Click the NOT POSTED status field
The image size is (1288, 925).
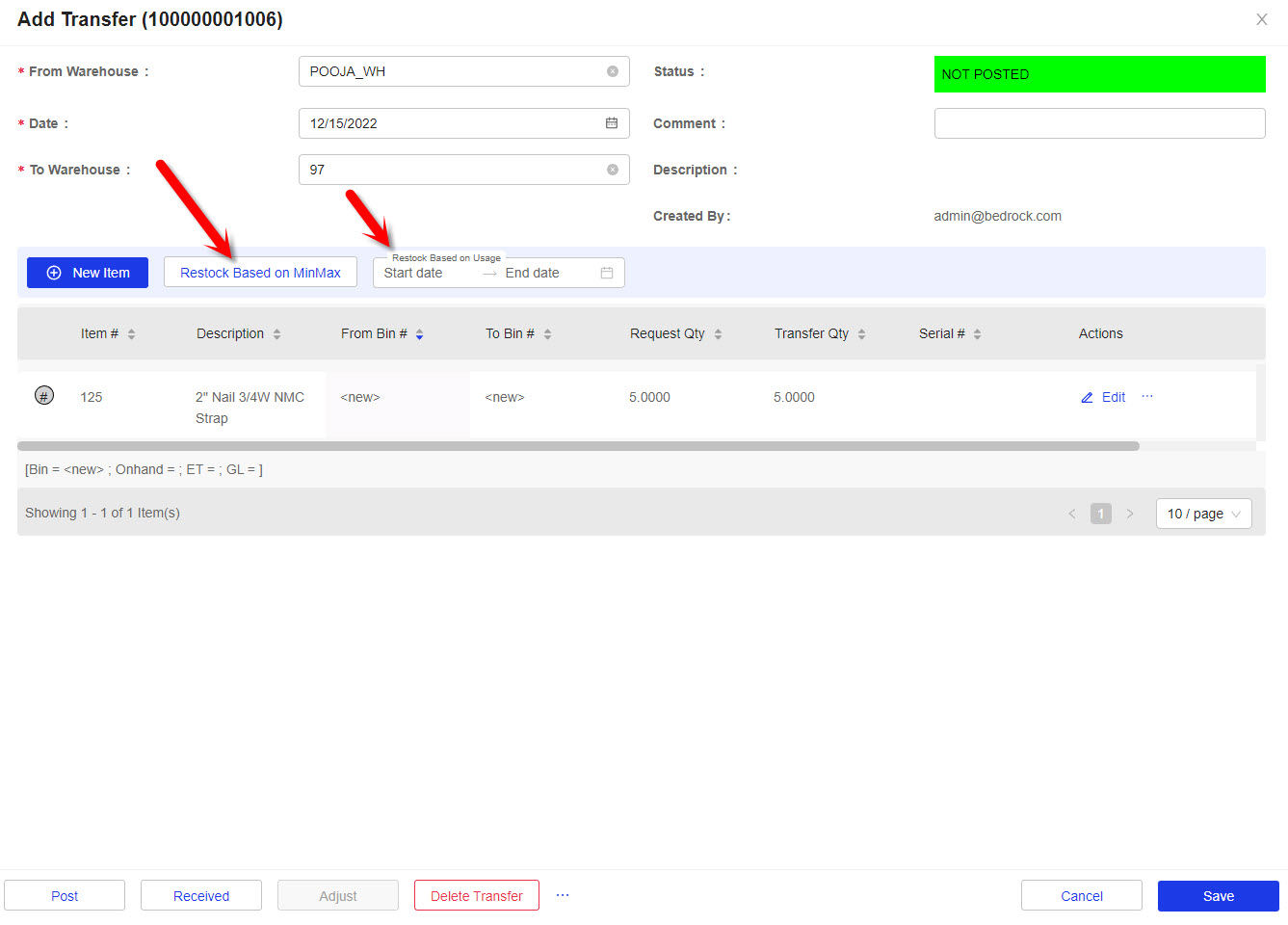[x=1099, y=74]
